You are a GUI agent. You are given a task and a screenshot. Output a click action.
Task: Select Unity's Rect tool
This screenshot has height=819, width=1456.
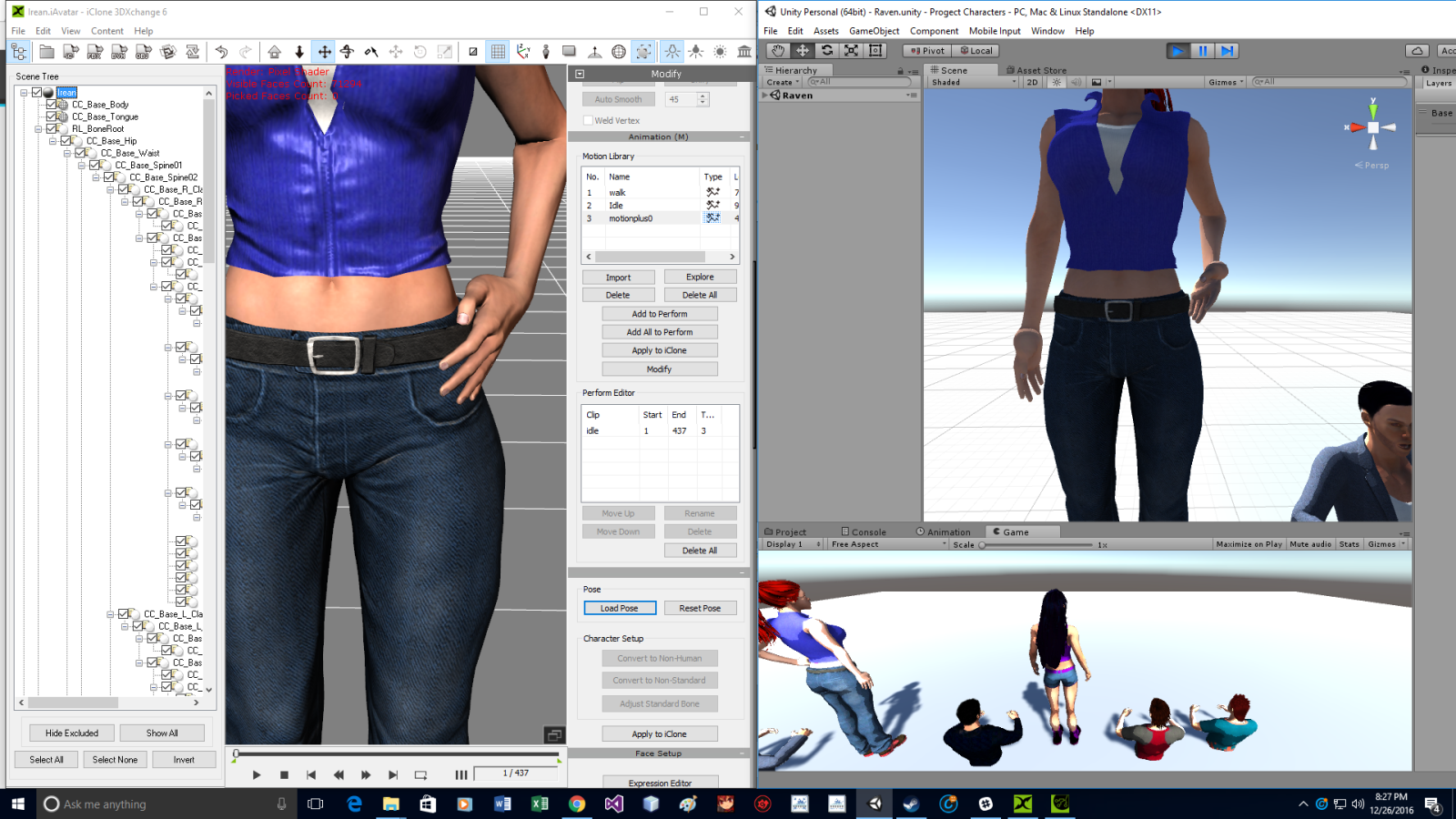click(x=875, y=51)
